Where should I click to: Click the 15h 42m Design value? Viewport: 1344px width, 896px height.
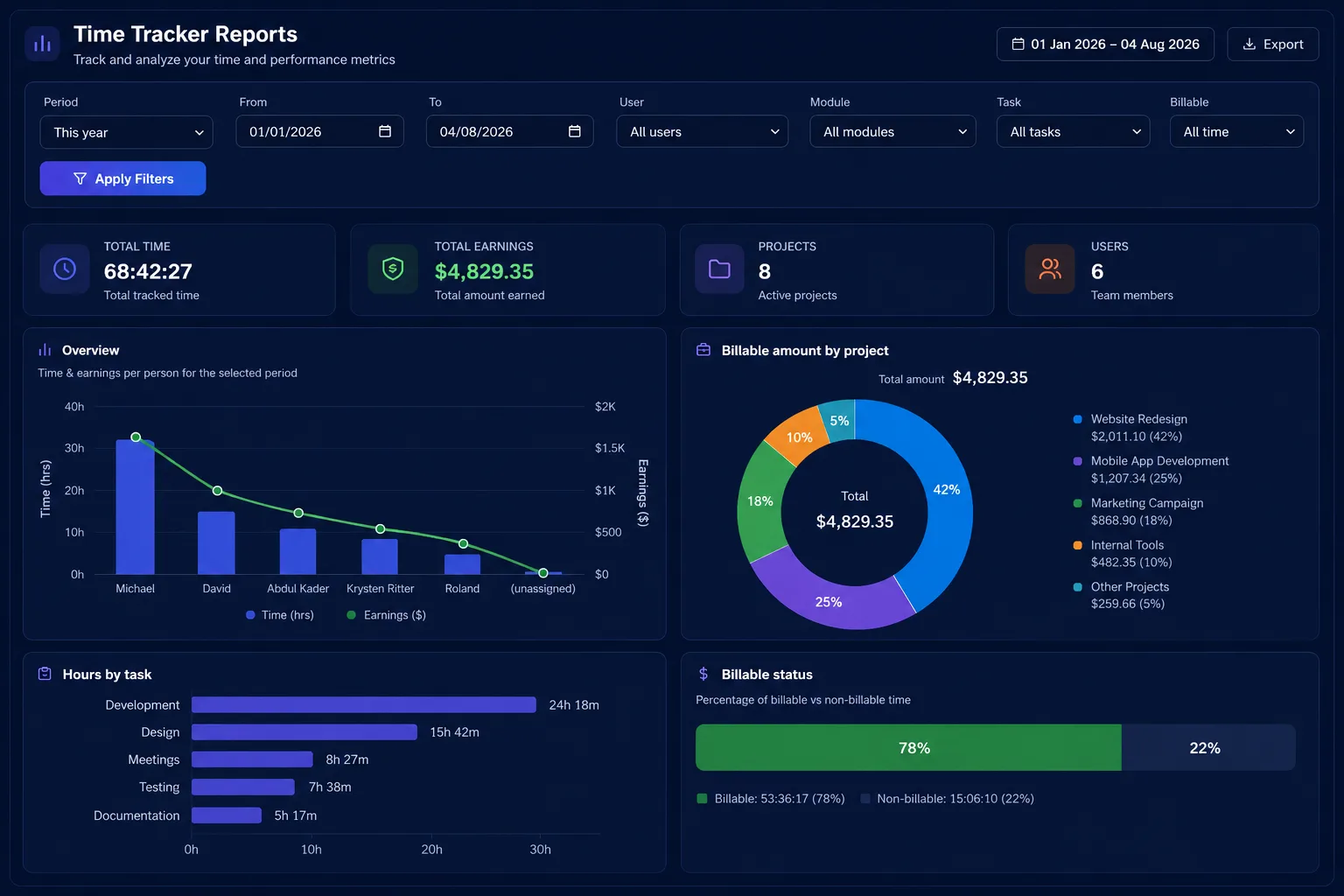[454, 732]
